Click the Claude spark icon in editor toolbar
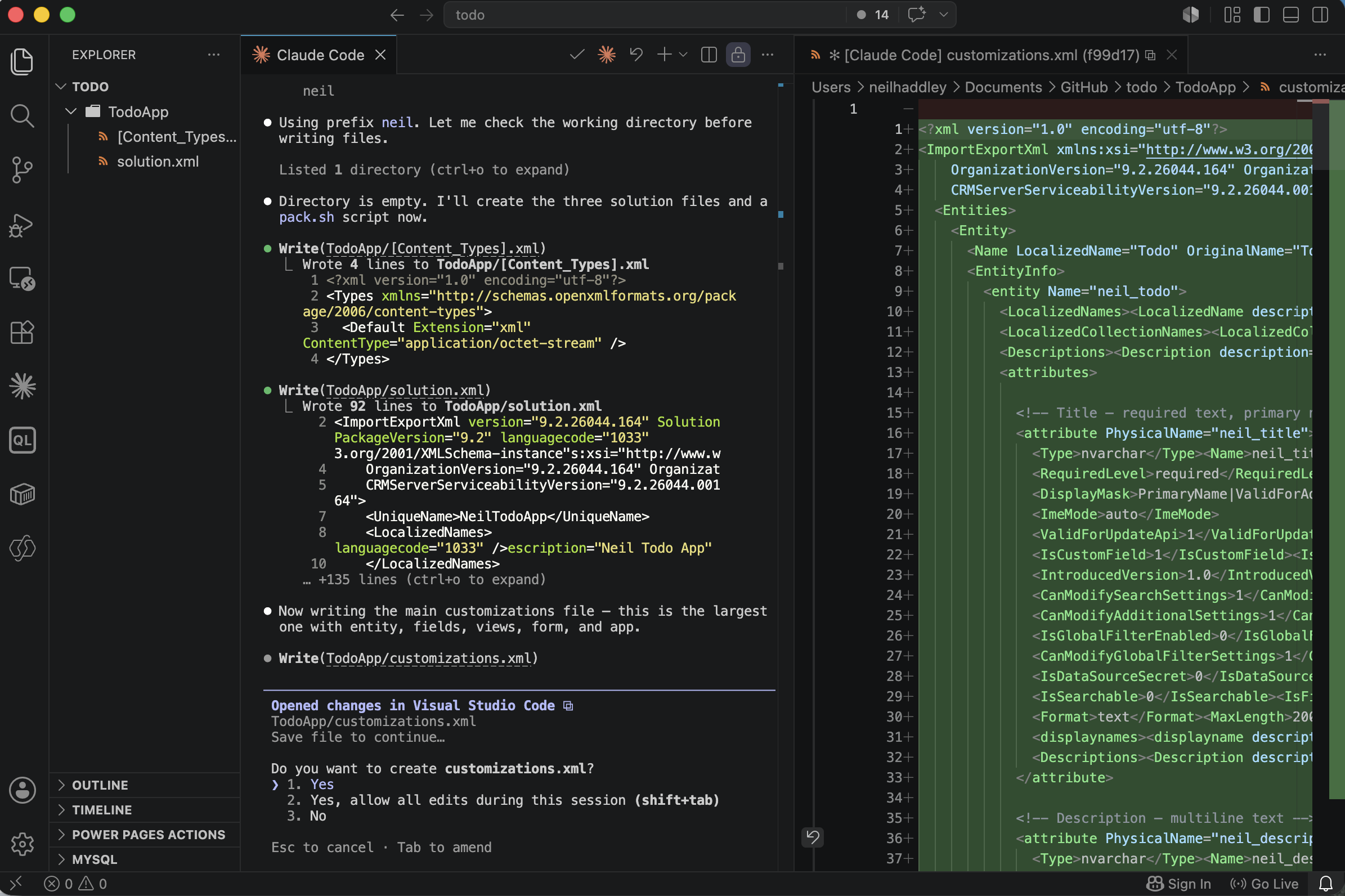This screenshot has width=1345, height=896. pyautogui.click(x=606, y=55)
